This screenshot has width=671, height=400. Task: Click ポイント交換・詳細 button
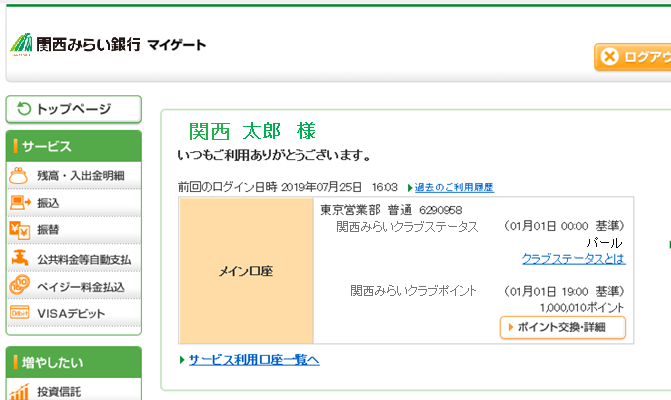coord(563,328)
